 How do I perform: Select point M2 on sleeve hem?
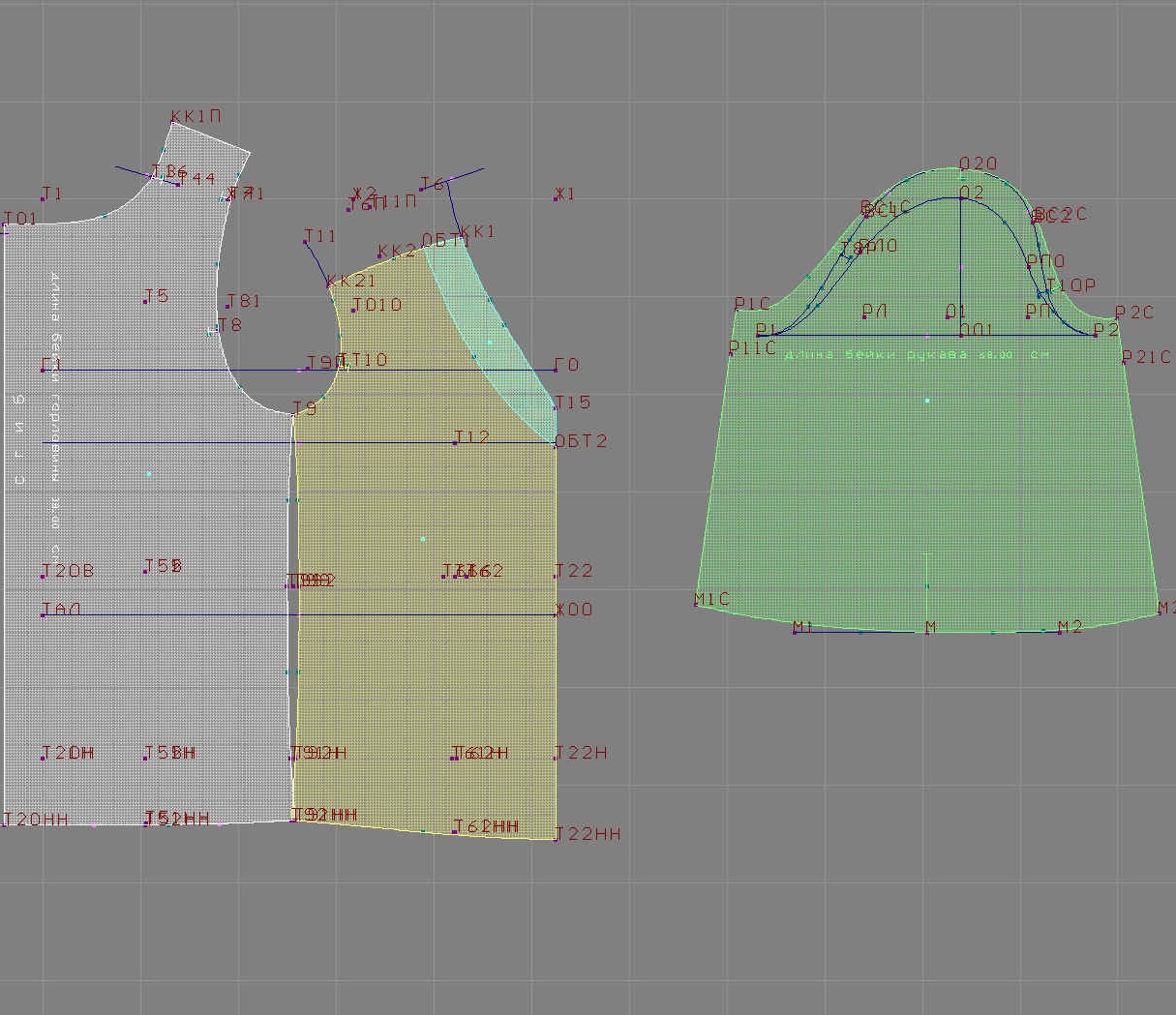click(1058, 631)
